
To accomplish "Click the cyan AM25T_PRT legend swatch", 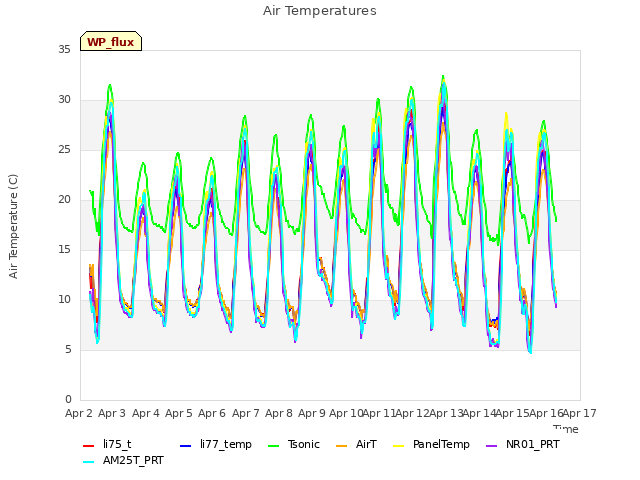I will coord(89,462).
